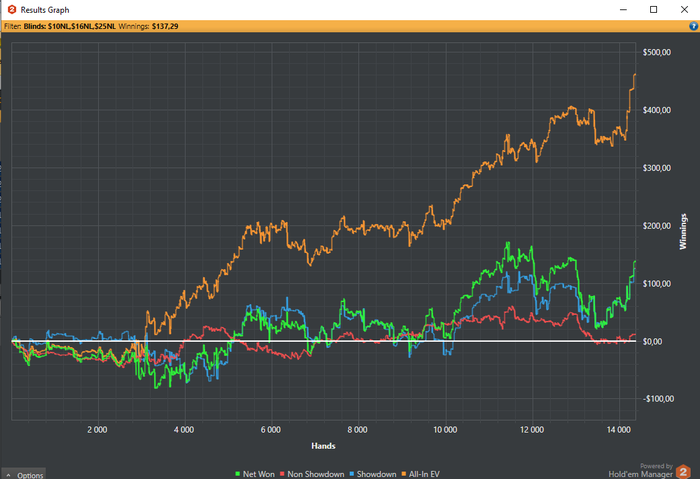Toggle the Showdown legend entry
This screenshot has height=479, width=700.
click(x=373, y=474)
